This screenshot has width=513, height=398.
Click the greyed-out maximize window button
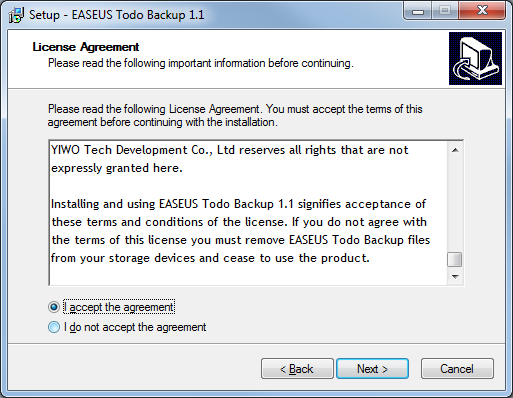point(445,12)
